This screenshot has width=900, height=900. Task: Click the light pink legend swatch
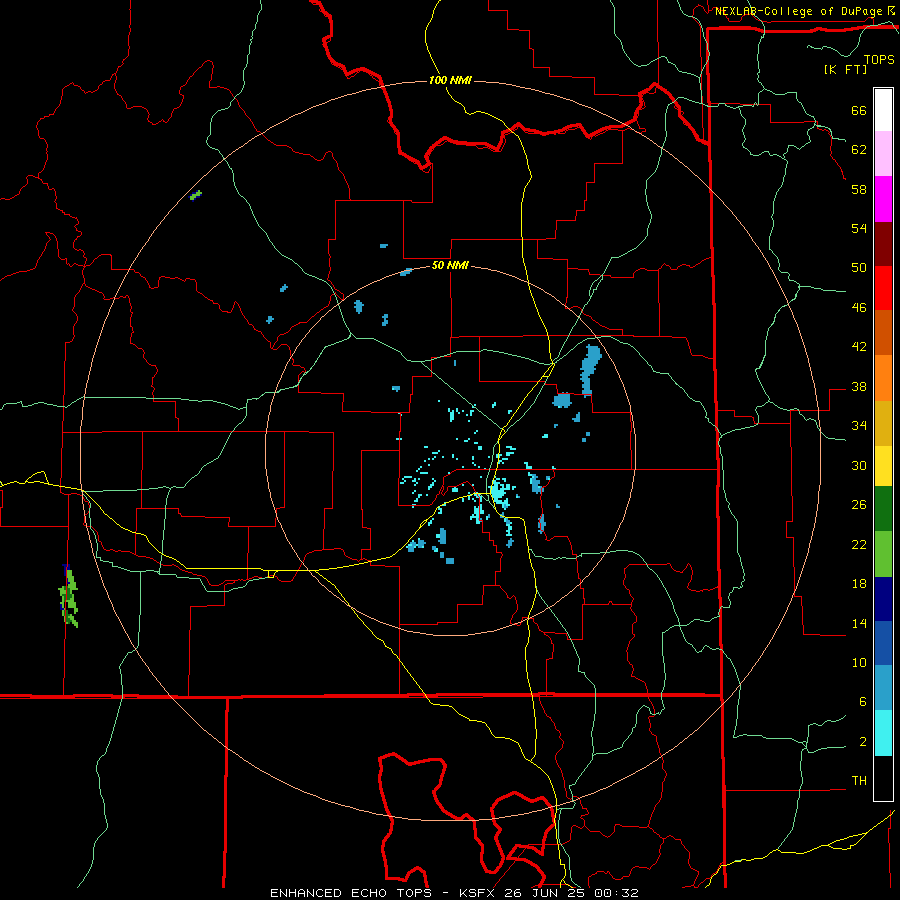pos(883,153)
